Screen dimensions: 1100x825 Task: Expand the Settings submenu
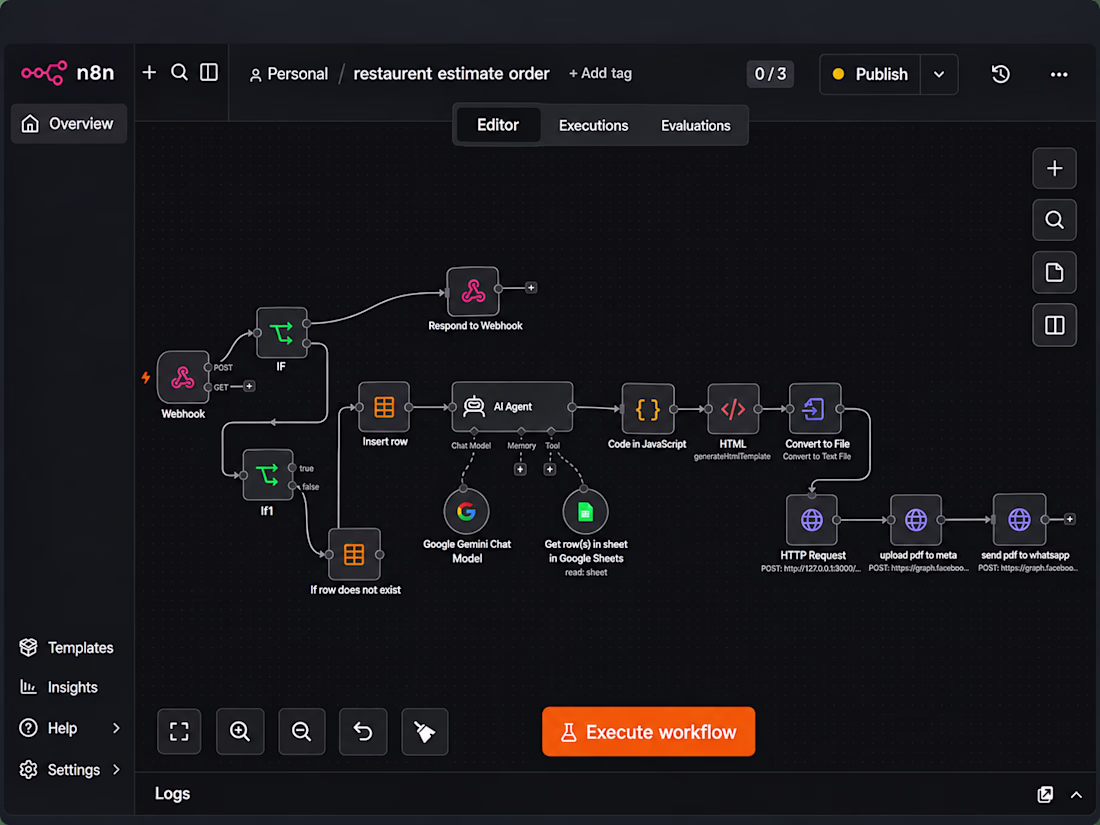pyautogui.click(x=116, y=770)
